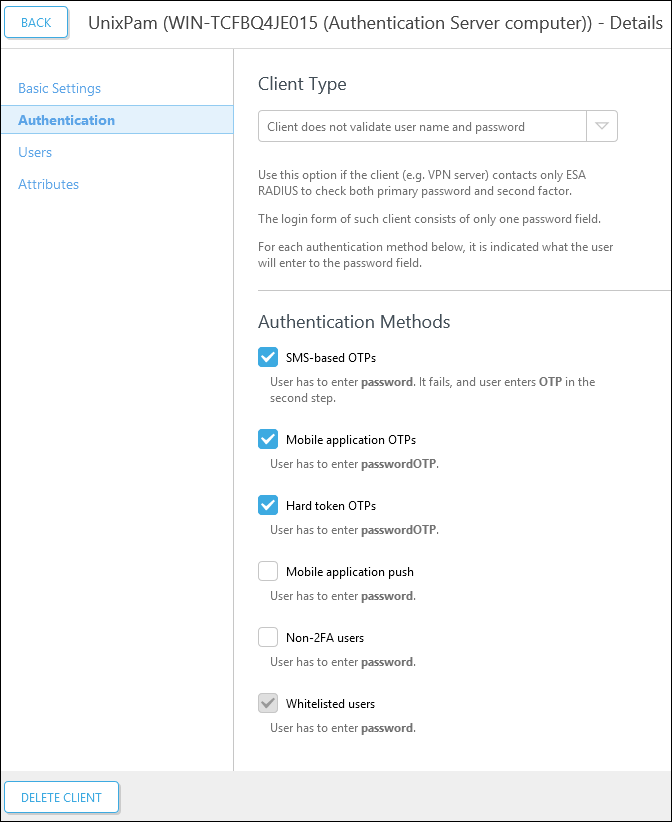
Task: Click the greyed-out Whitelisted users checkbox
Action: point(267,702)
